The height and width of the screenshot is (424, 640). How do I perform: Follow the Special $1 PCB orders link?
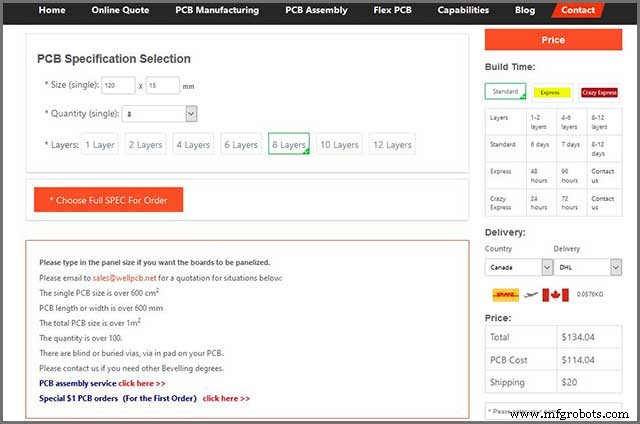click(x=226, y=398)
